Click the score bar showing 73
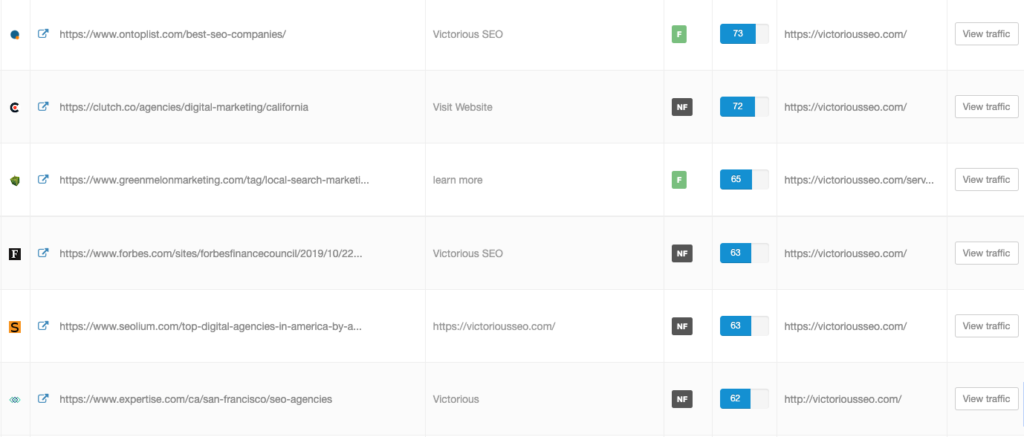 [x=744, y=34]
